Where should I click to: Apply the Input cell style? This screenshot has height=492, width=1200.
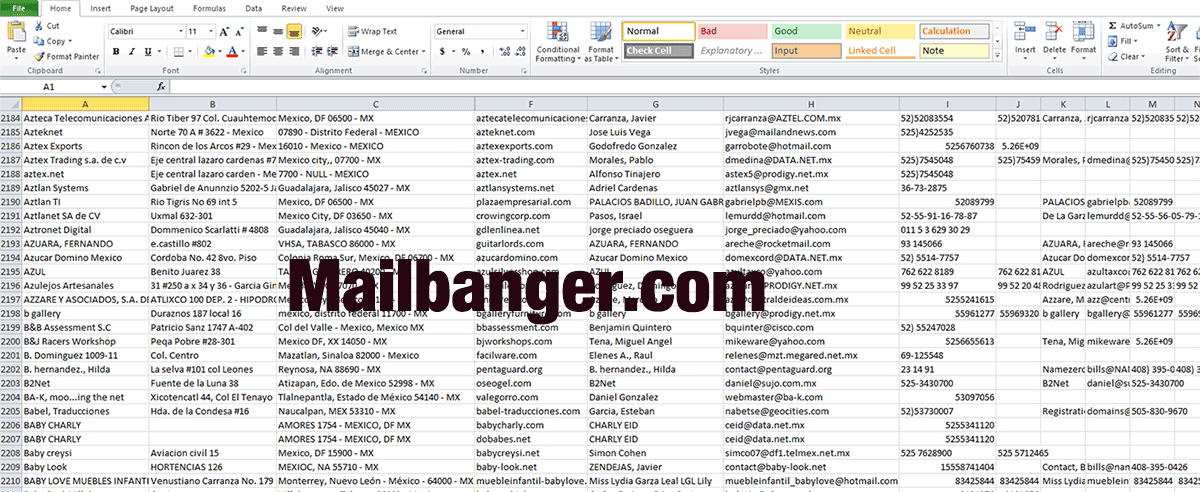coord(805,50)
